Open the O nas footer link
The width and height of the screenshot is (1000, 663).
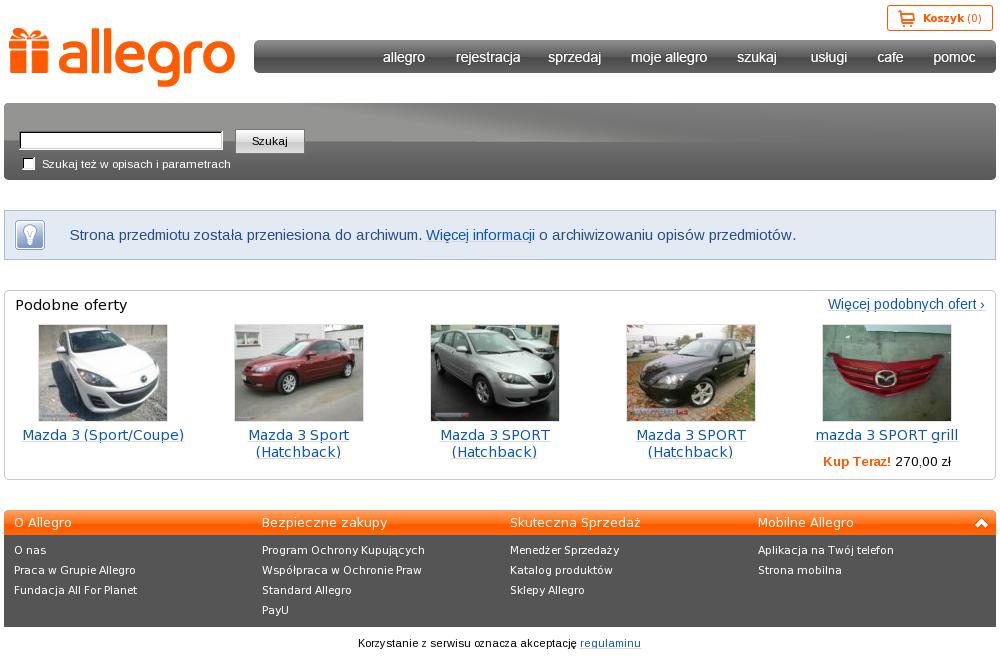tap(30, 550)
